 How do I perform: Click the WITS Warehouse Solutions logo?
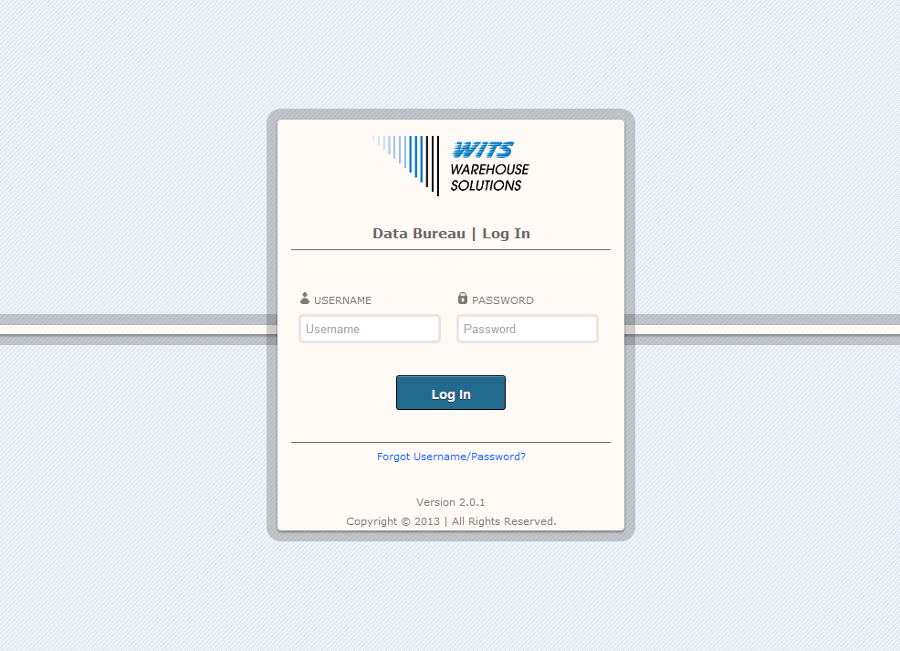click(x=451, y=165)
